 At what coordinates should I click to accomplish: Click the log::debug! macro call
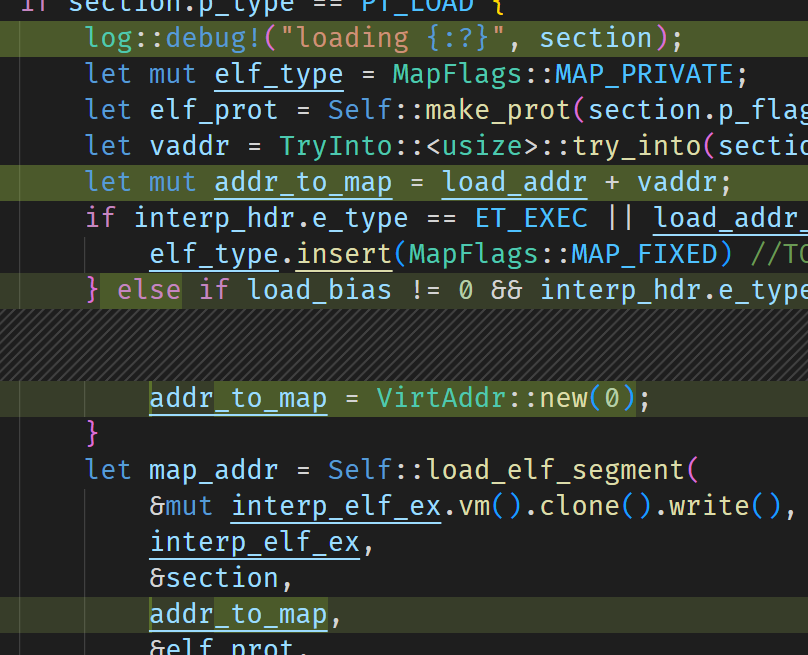(142, 38)
